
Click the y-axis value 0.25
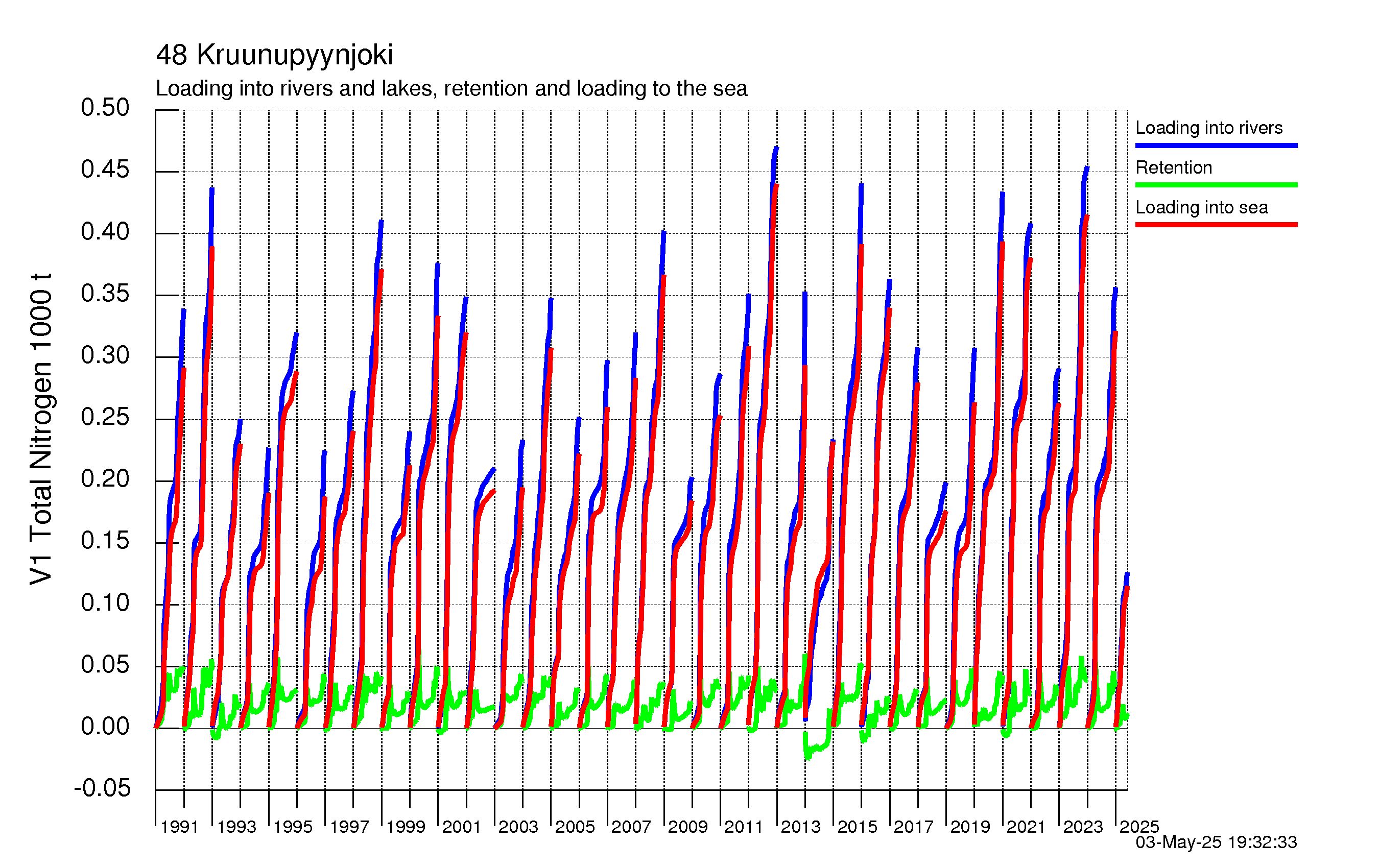[105, 417]
